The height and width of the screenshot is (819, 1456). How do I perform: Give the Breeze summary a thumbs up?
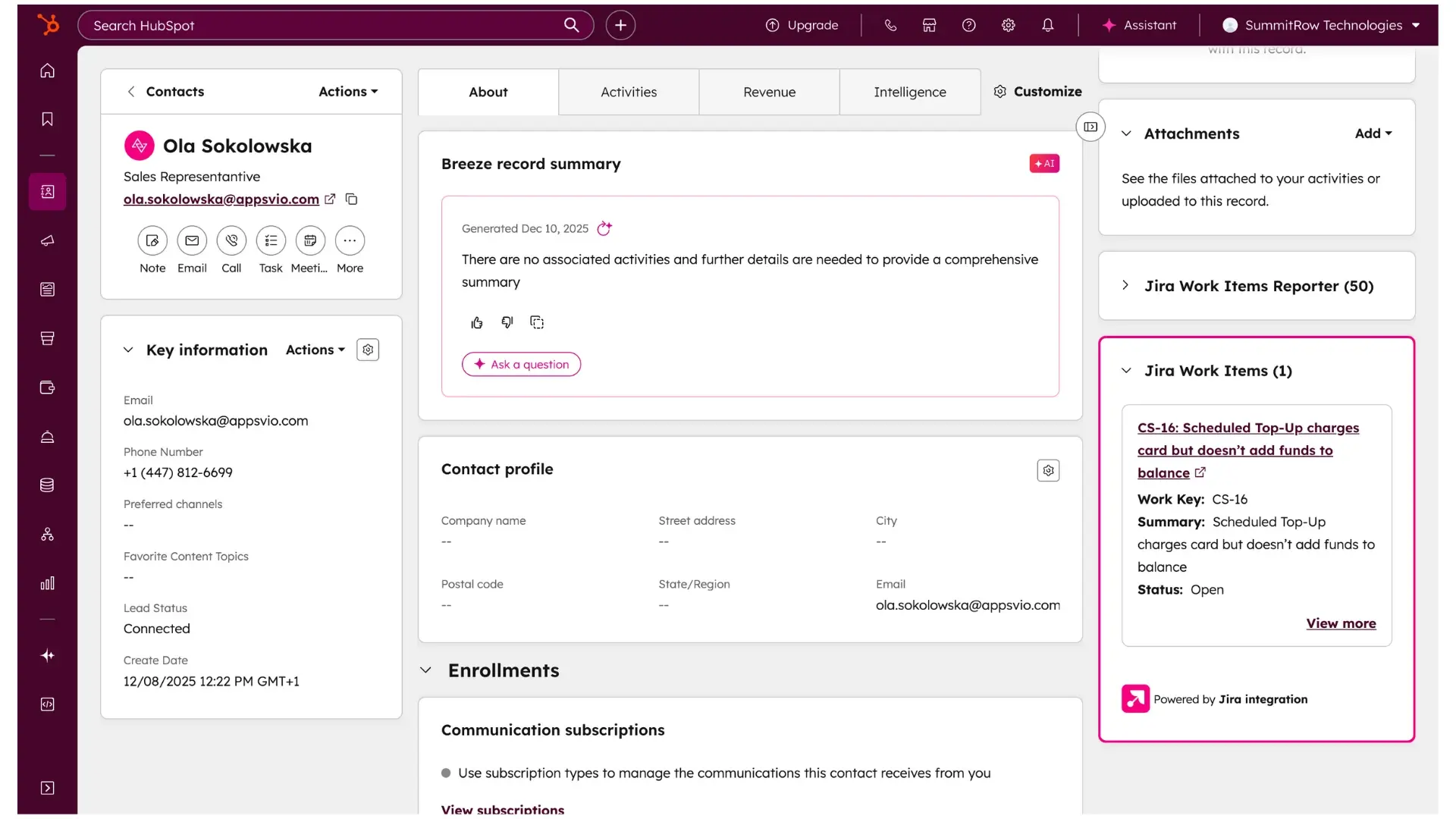click(x=476, y=322)
